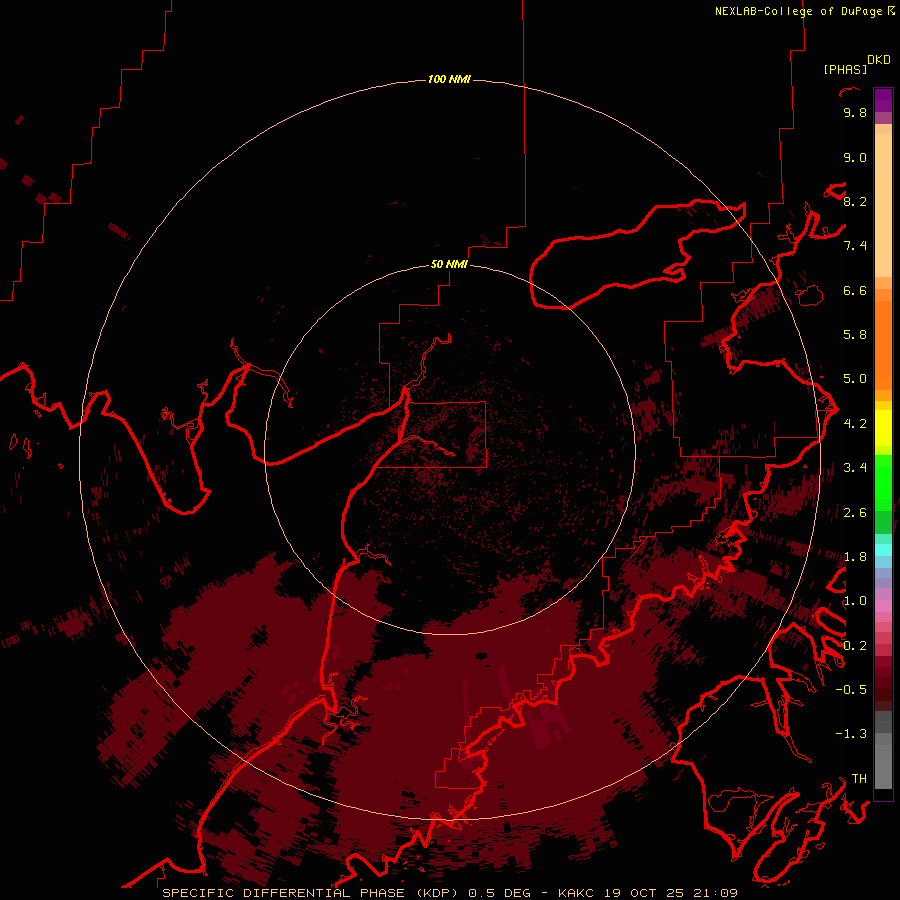
Task: Click the 7.4 value on the color scale
Action: (855, 246)
